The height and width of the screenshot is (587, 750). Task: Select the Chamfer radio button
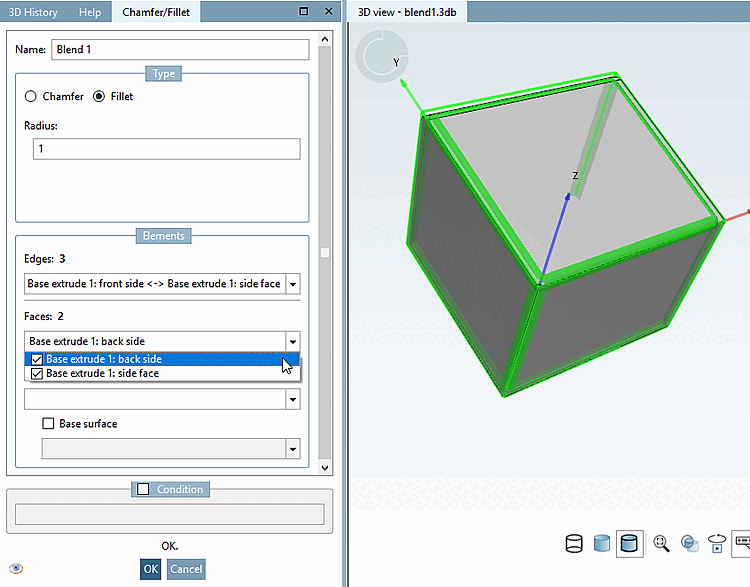[31, 96]
